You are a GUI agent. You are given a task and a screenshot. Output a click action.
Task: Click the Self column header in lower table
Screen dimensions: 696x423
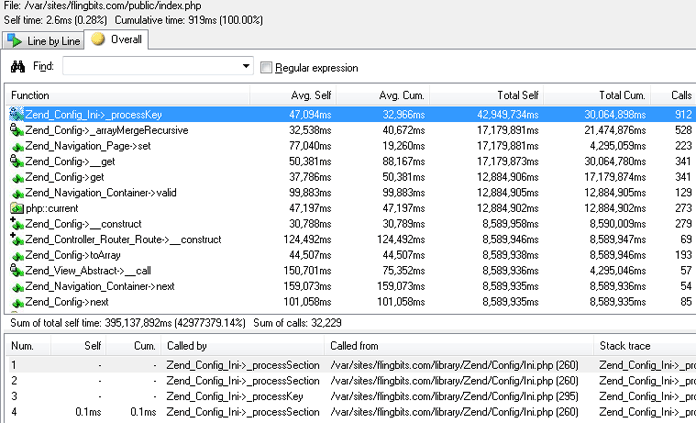[78, 346]
